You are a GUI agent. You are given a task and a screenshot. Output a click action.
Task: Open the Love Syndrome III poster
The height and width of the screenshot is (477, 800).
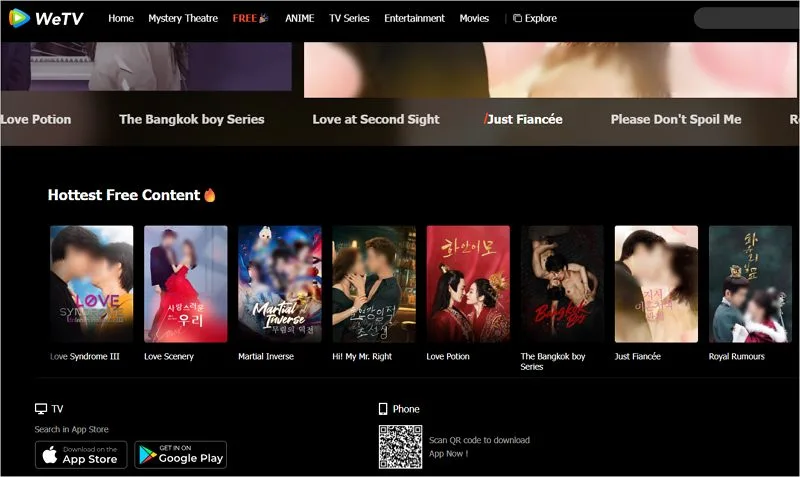pos(91,284)
